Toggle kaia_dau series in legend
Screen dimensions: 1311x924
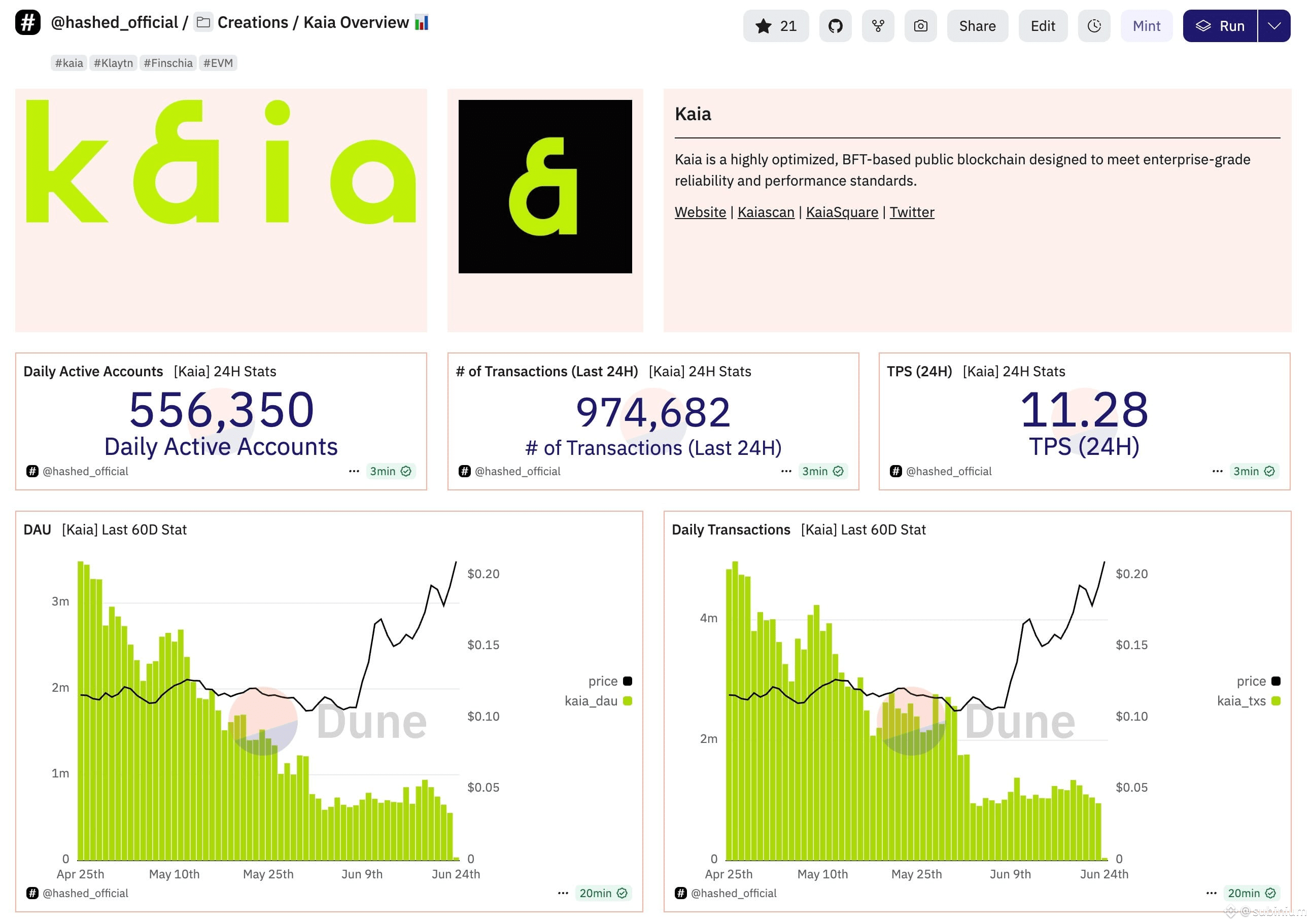[x=598, y=701]
